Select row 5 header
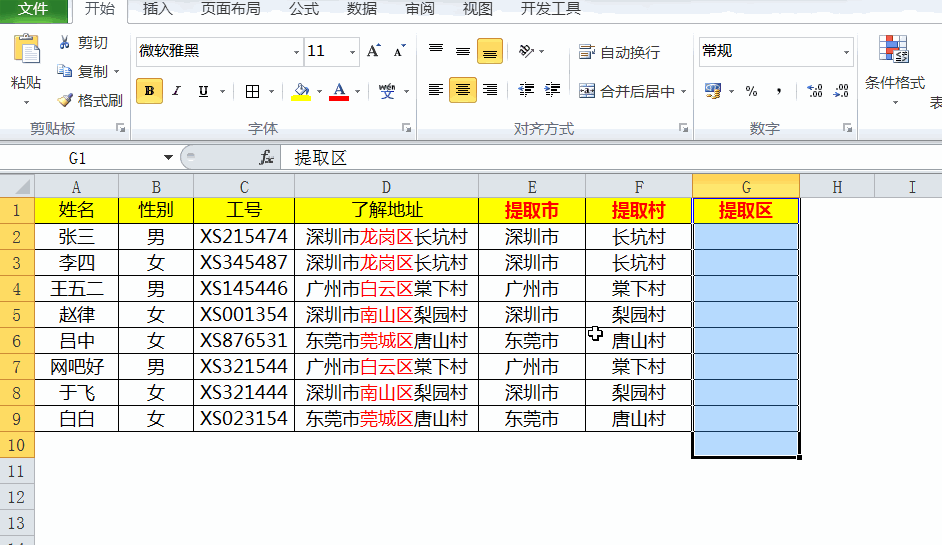This screenshot has height=545, width=942. [x=17, y=314]
